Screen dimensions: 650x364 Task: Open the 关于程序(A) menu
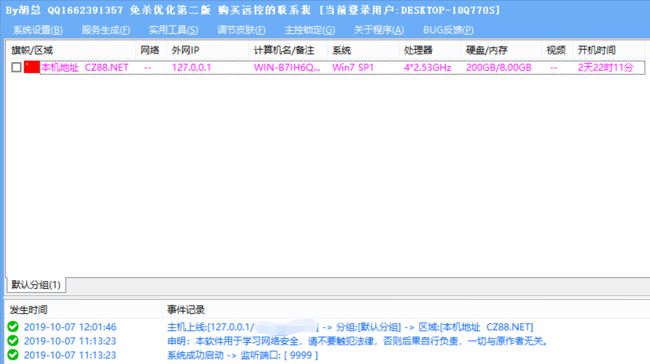(378, 30)
